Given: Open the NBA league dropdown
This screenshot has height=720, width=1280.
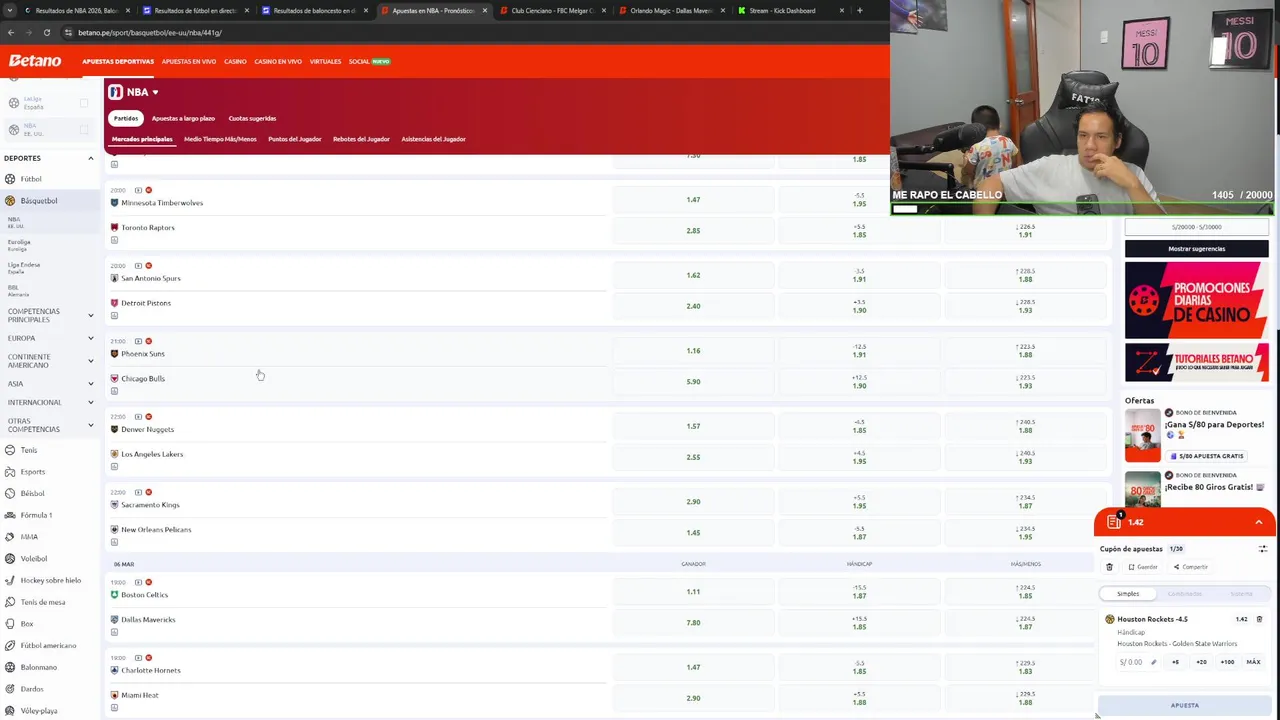Looking at the screenshot, I should coord(155,92).
